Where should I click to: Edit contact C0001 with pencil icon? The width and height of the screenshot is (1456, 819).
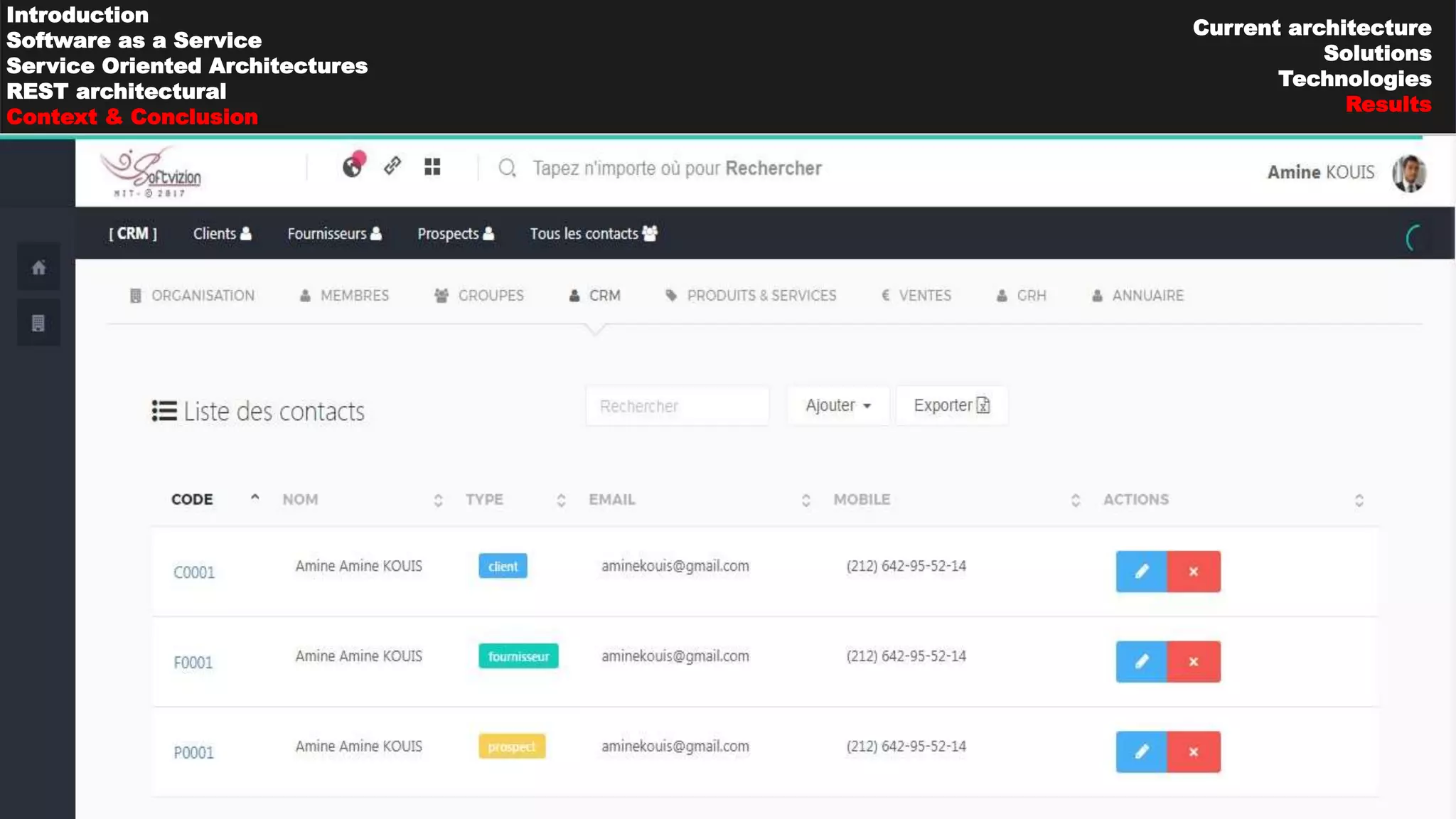point(1141,572)
